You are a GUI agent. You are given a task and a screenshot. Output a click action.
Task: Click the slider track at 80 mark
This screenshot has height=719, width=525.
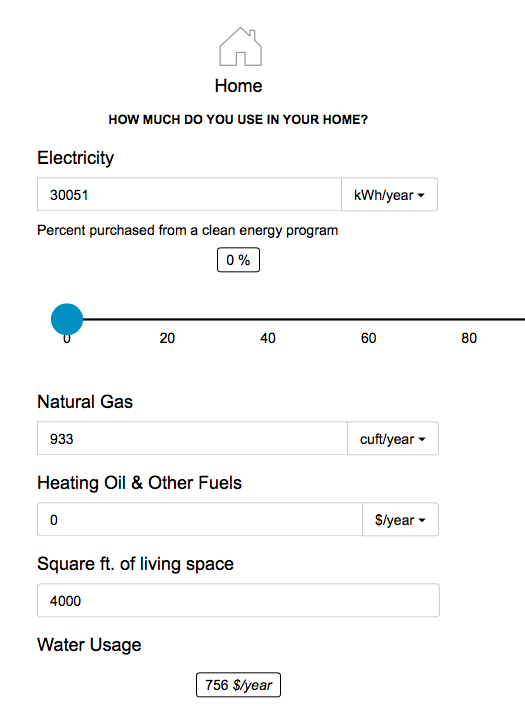coord(469,319)
